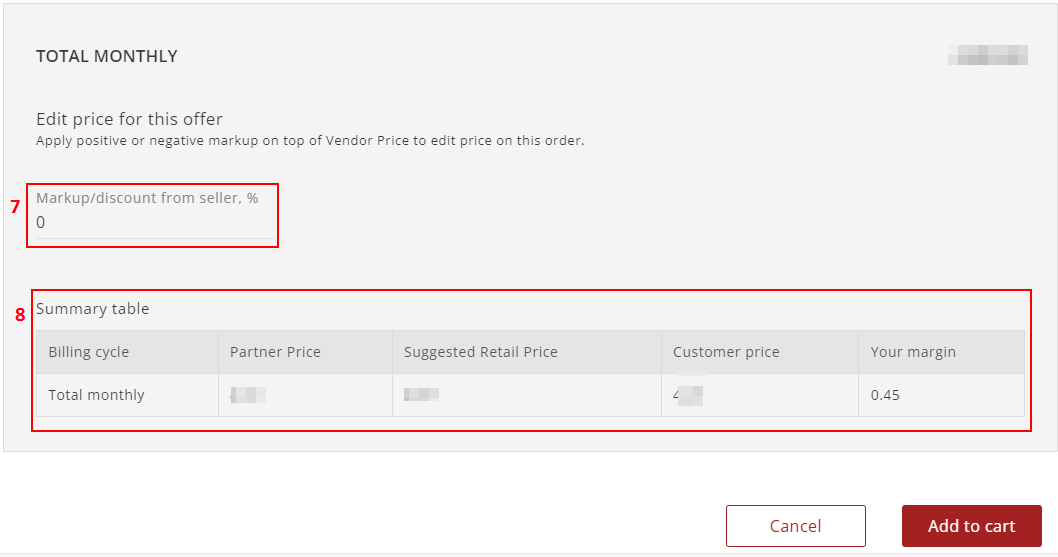
Task: Focus the Markup/discount from seller field
Action: click(155, 223)
